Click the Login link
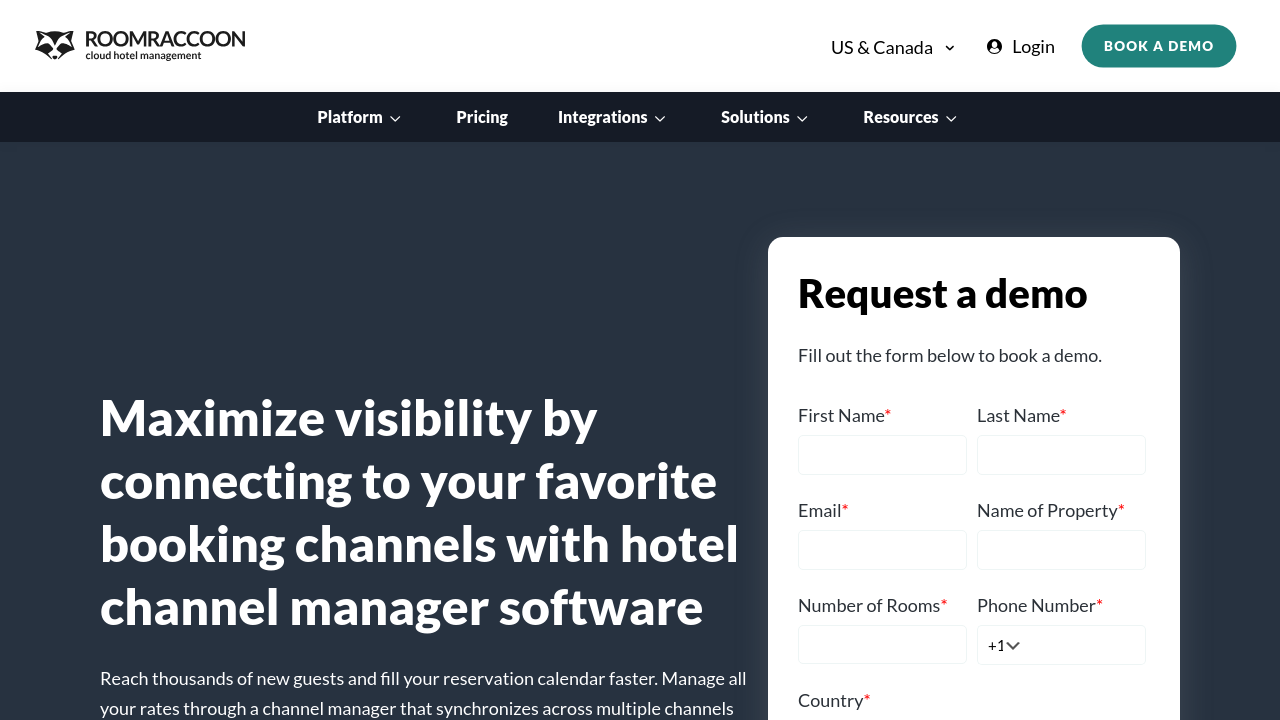Image resolution: width=1280 pixels, height=720 pixels. point(1033,47)
